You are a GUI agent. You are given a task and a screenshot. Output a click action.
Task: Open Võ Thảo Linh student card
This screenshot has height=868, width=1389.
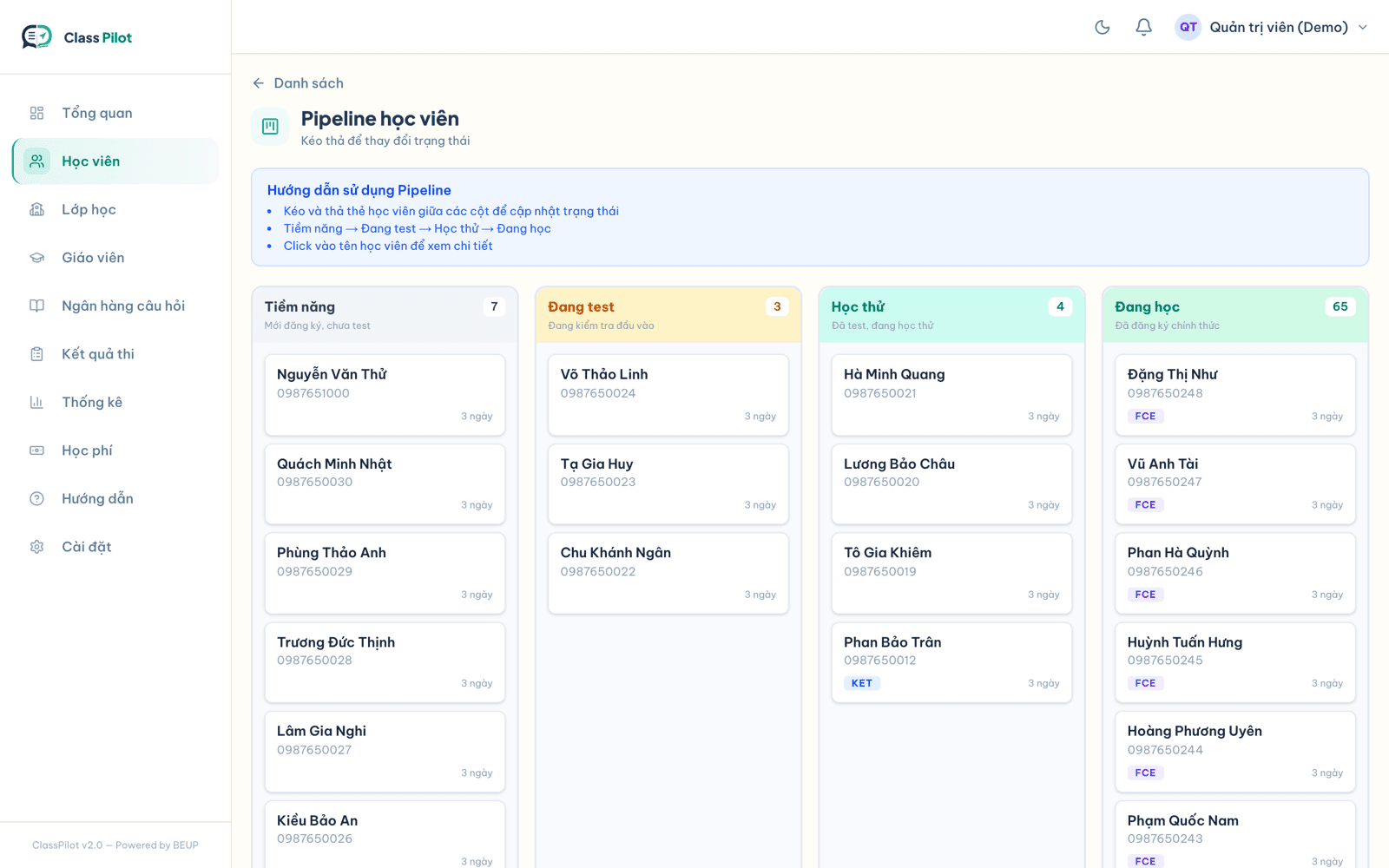(x=668, y=395)
